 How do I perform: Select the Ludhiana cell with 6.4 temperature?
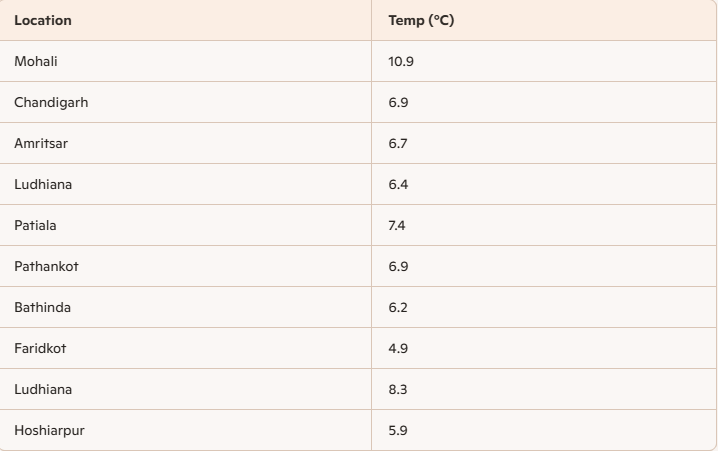(185, 184)
